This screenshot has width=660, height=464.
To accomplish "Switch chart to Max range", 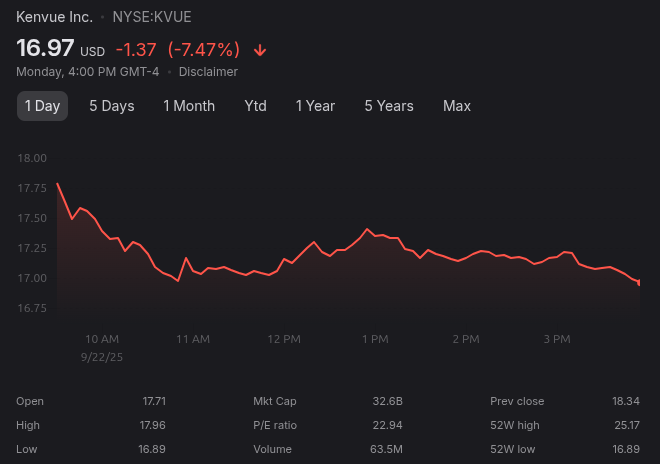I will tap(457, 106).
